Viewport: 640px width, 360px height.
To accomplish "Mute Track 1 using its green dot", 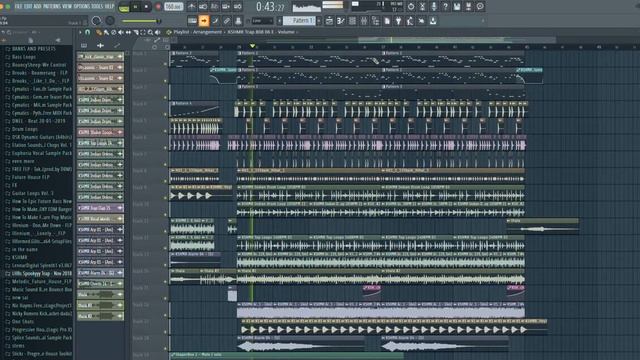I will (165, 64).
